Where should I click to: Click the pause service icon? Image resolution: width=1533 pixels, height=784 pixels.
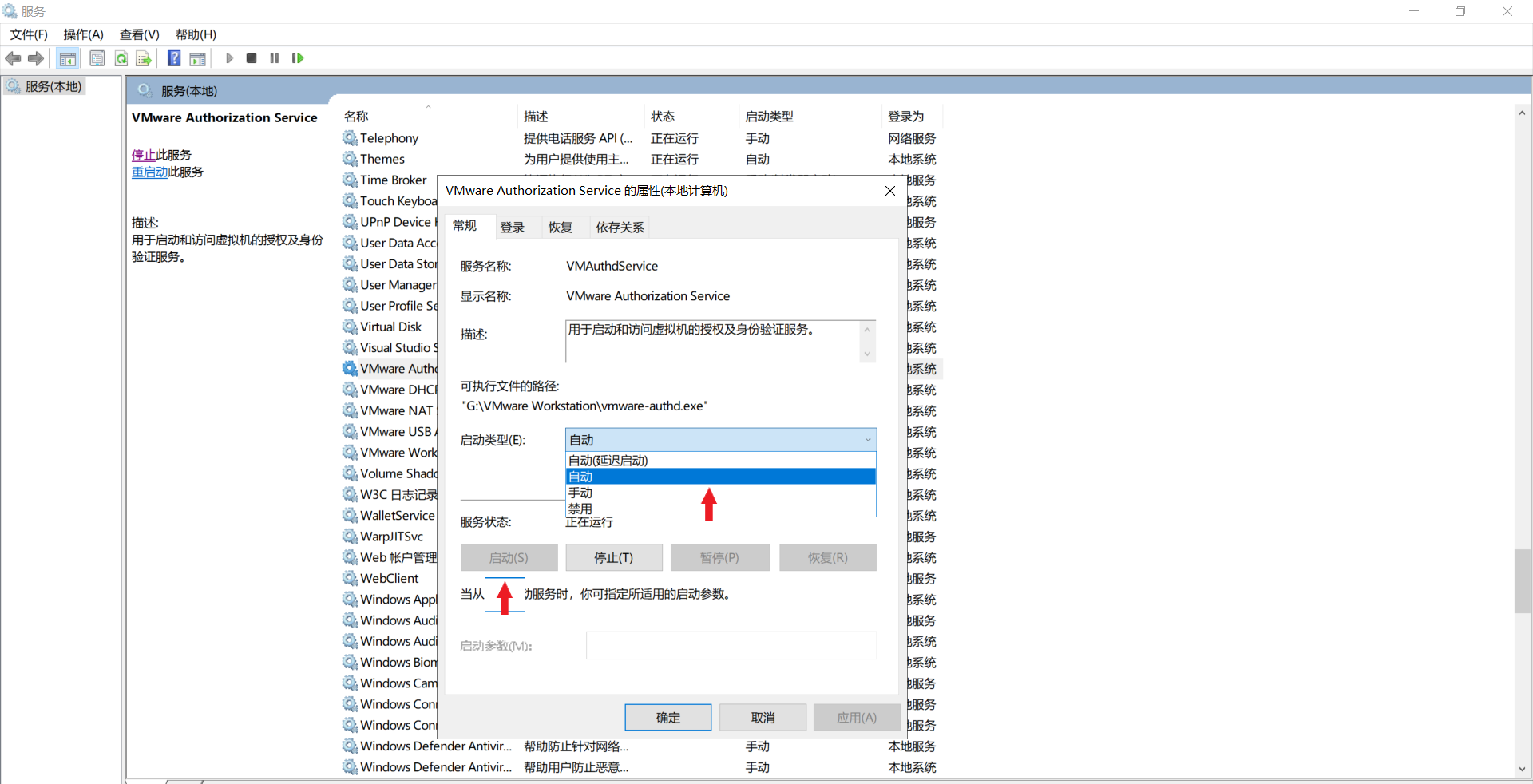[x=275, y=58]
